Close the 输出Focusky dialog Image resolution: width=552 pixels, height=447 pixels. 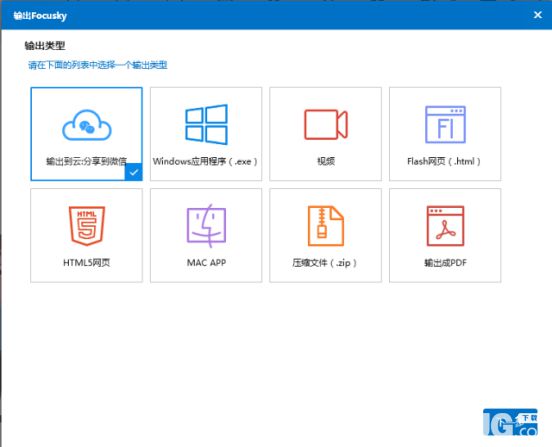point(538,15)
